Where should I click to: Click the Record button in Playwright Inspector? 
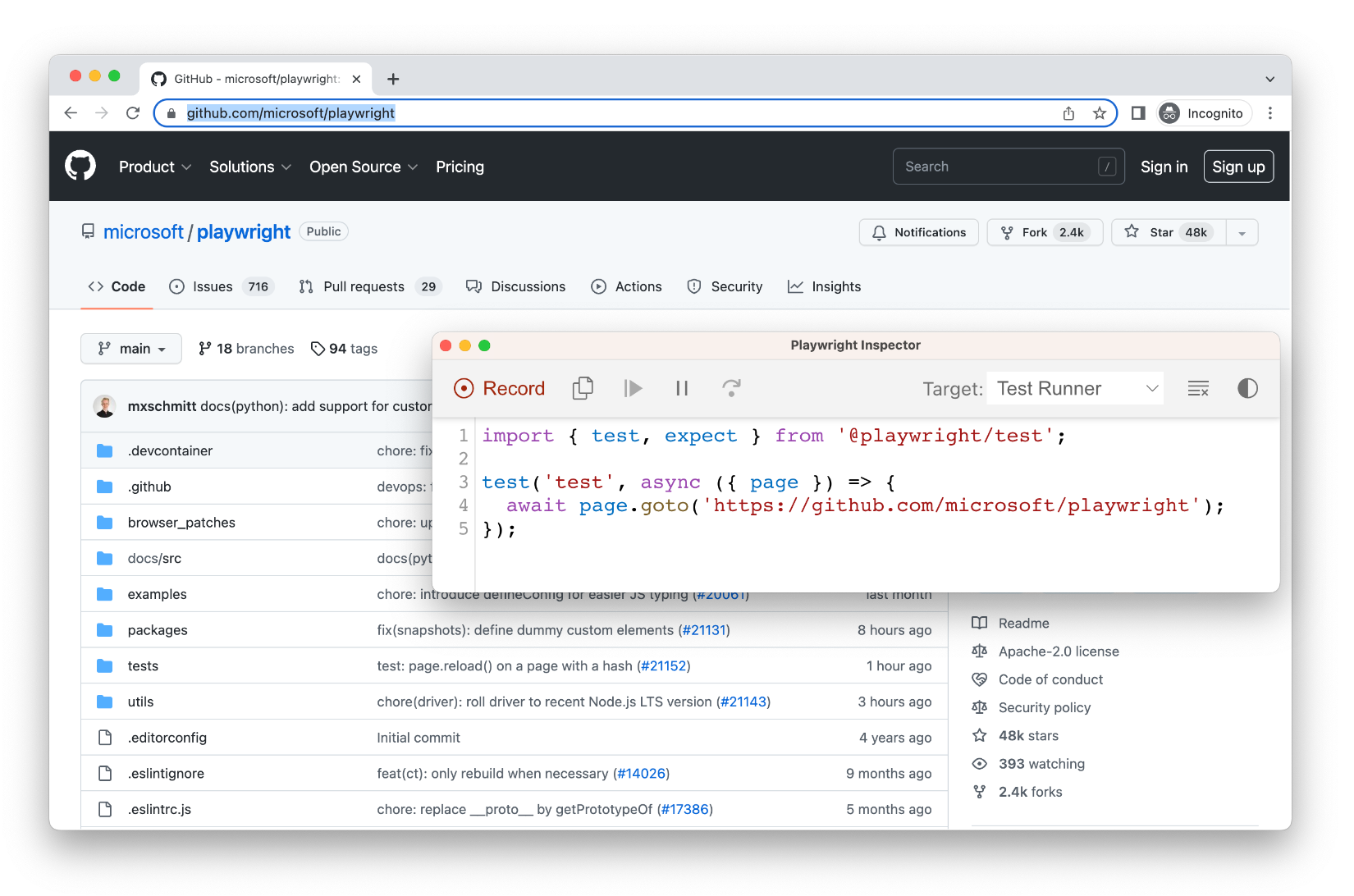click(x=499, y=388)
